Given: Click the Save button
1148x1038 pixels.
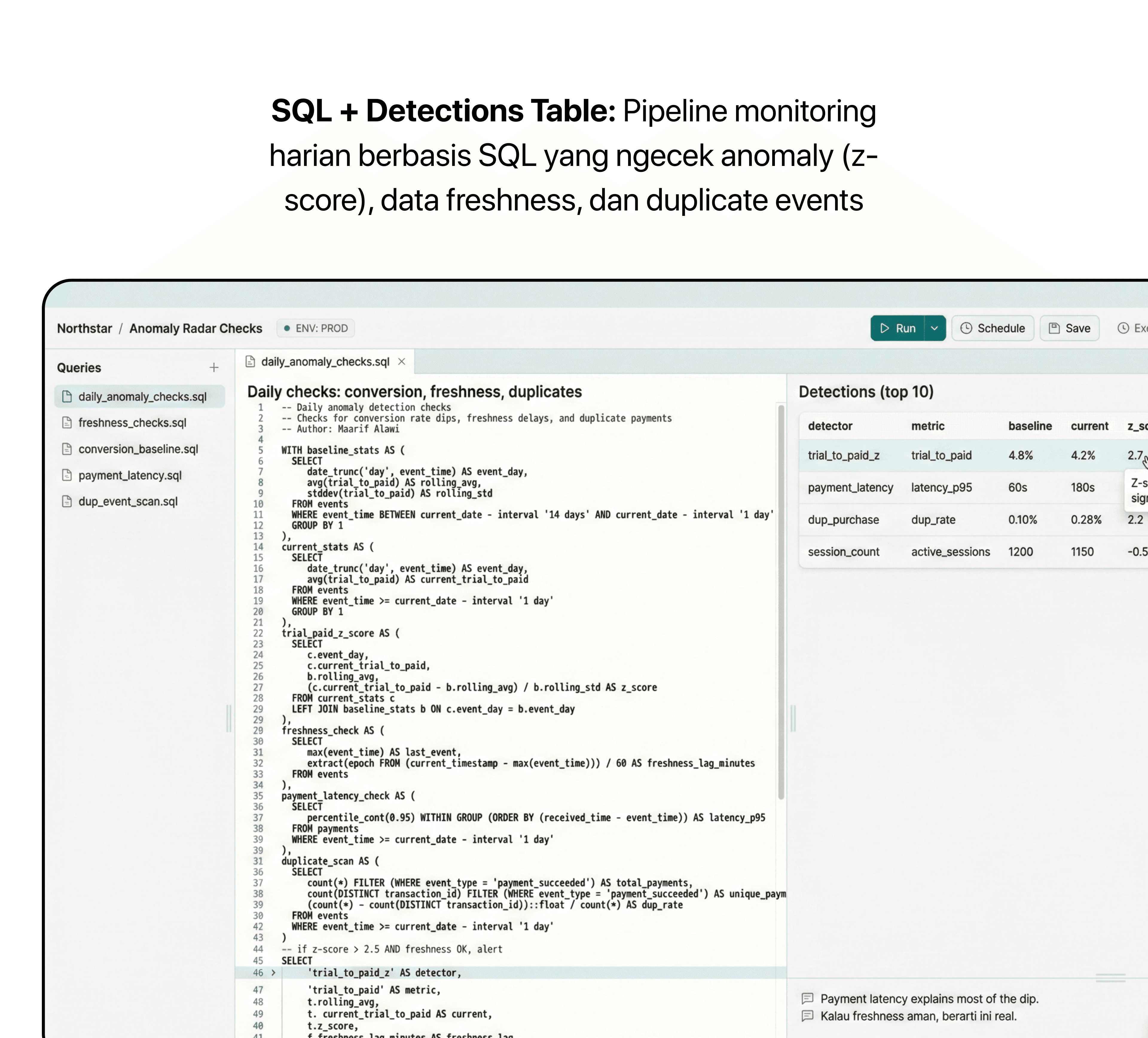Looking at the screenshot, I should 1069,329.
